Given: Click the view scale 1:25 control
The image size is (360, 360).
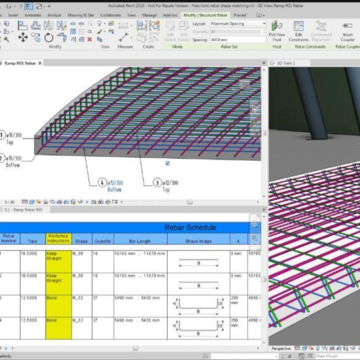Looking at the screenshot, I should tap(9, 202).
